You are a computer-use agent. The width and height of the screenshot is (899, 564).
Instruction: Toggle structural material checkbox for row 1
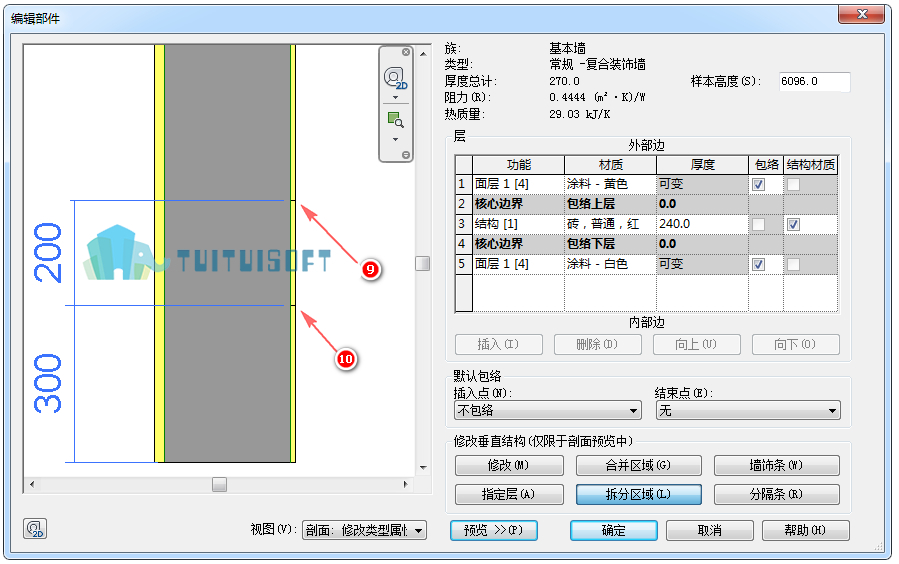tap(794, 185)
